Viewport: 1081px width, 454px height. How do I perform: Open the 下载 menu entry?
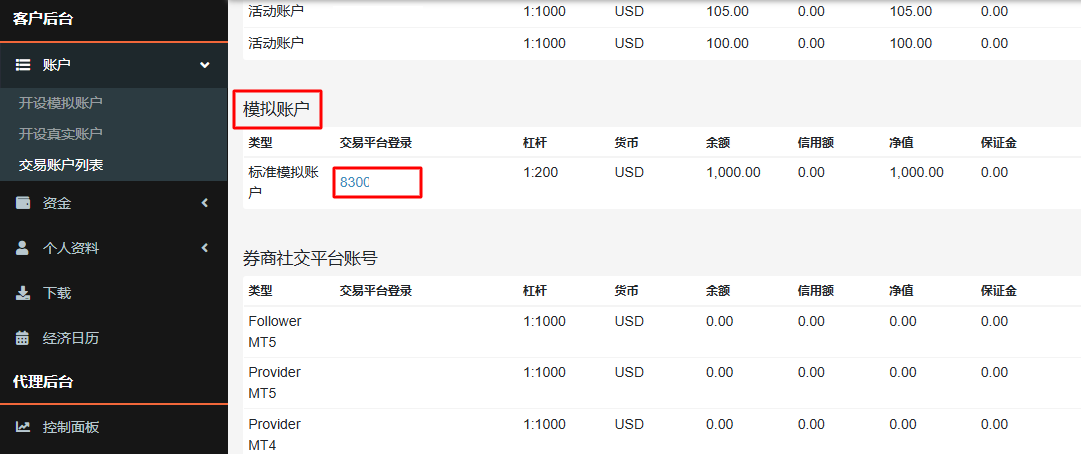pyautogui.click(x=57, y=293)
